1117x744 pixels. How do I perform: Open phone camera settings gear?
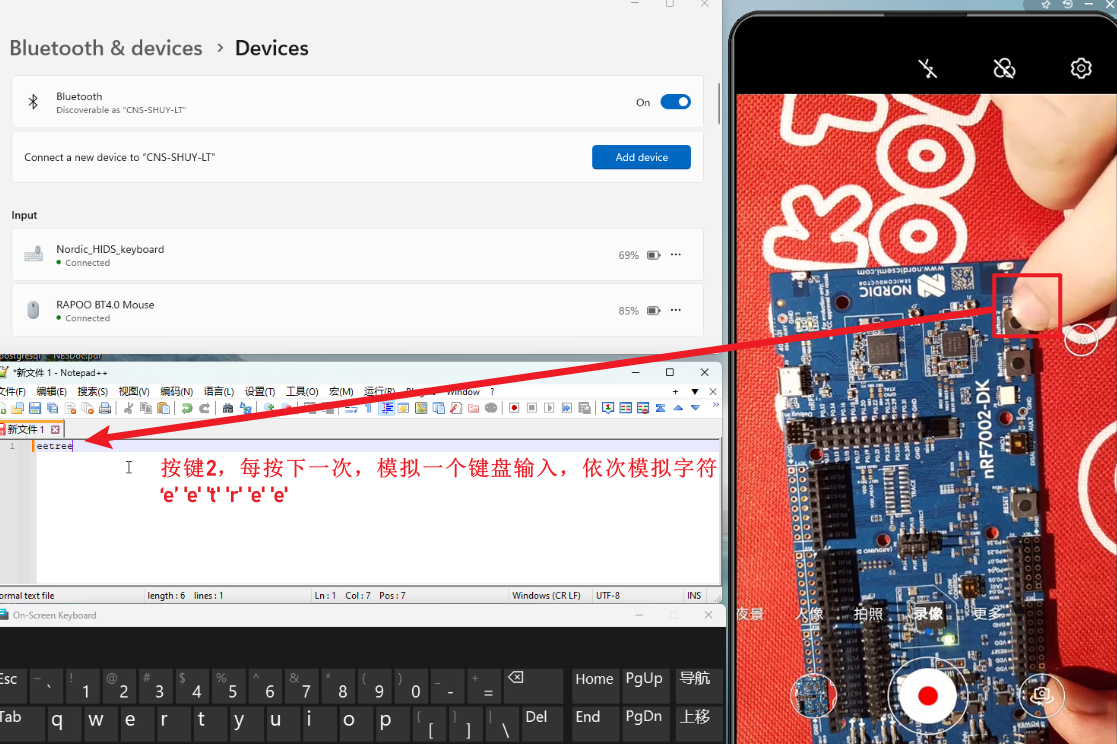coord(1081,68)
